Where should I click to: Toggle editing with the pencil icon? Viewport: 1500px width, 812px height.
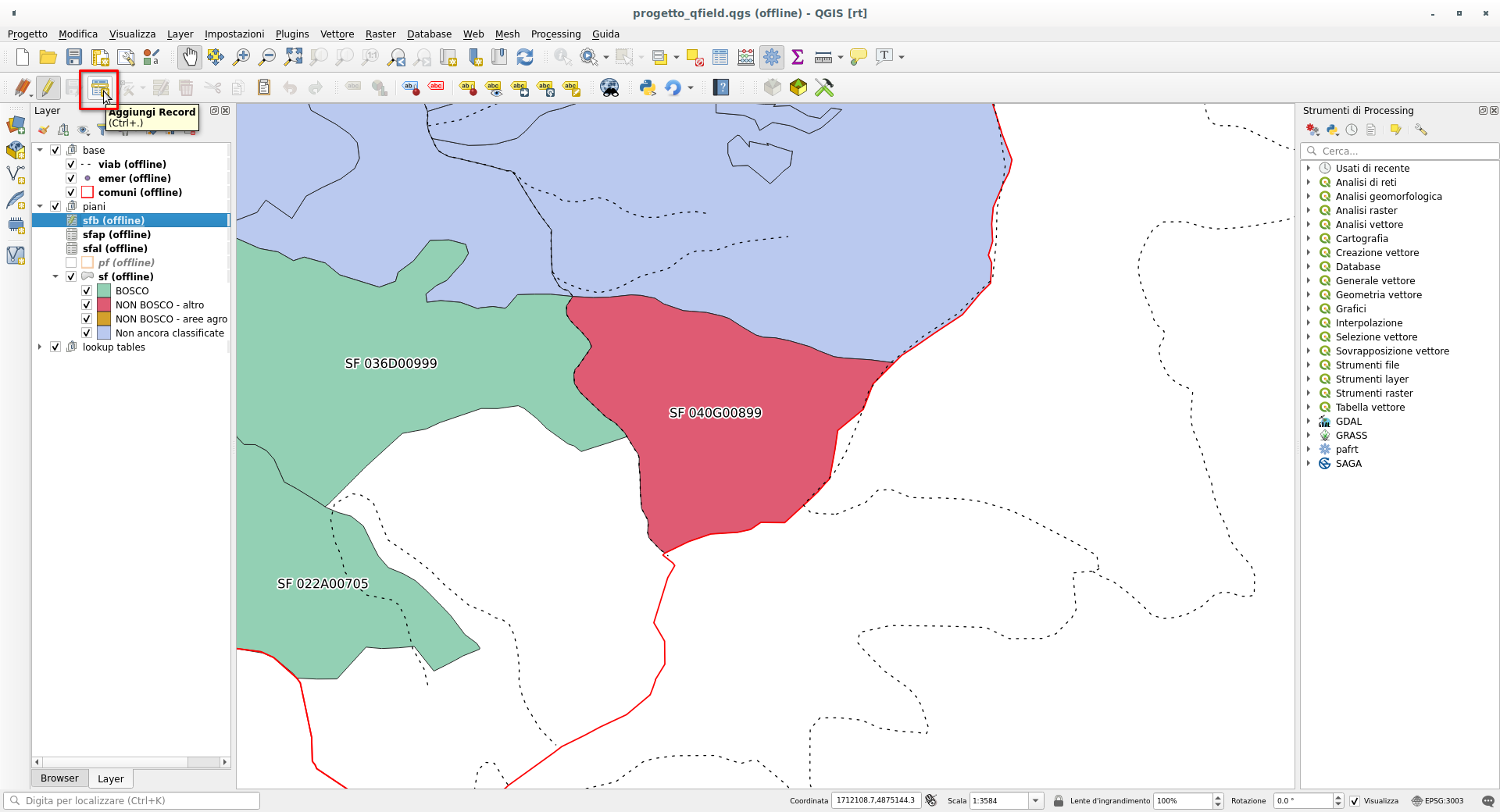pos(48,87)
